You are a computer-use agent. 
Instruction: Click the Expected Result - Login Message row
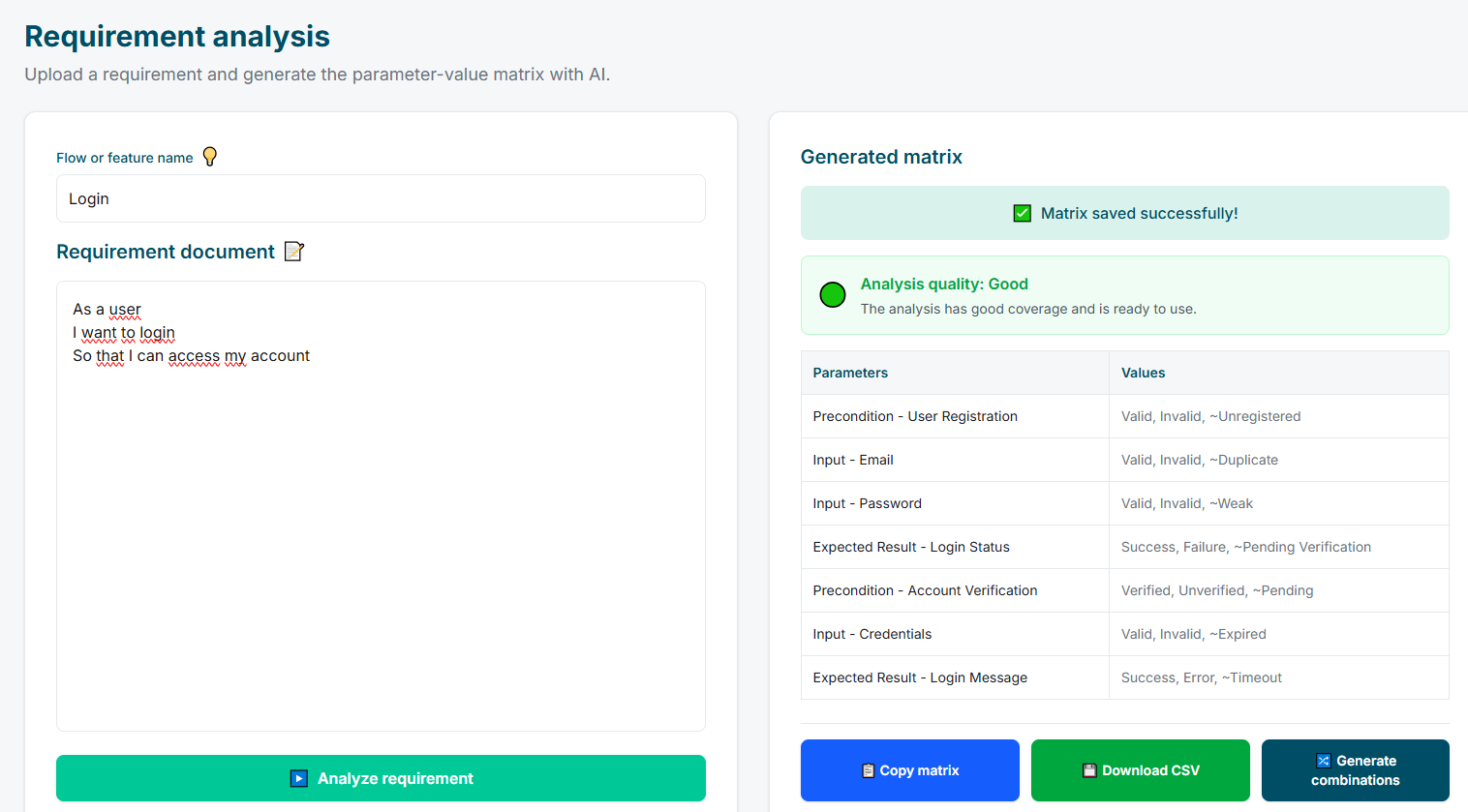click(x=920, y=677)
